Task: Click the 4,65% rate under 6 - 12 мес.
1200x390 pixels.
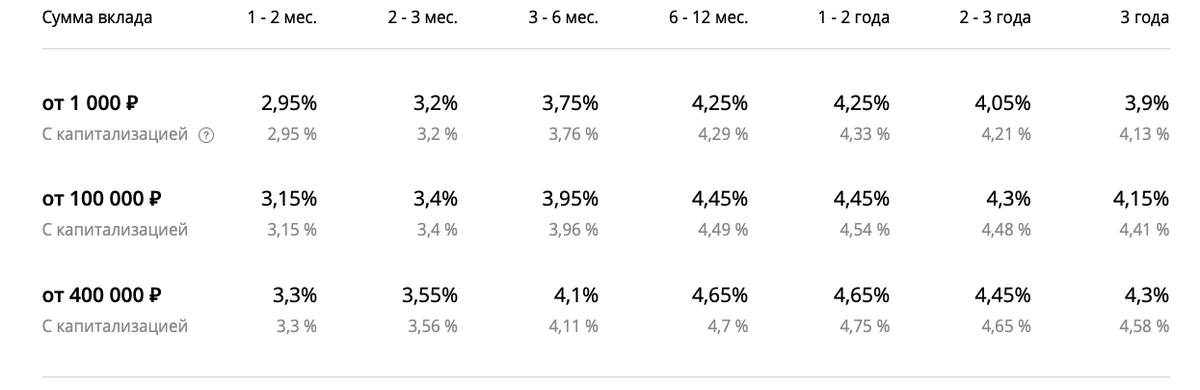Action: [x=719, y=295]
